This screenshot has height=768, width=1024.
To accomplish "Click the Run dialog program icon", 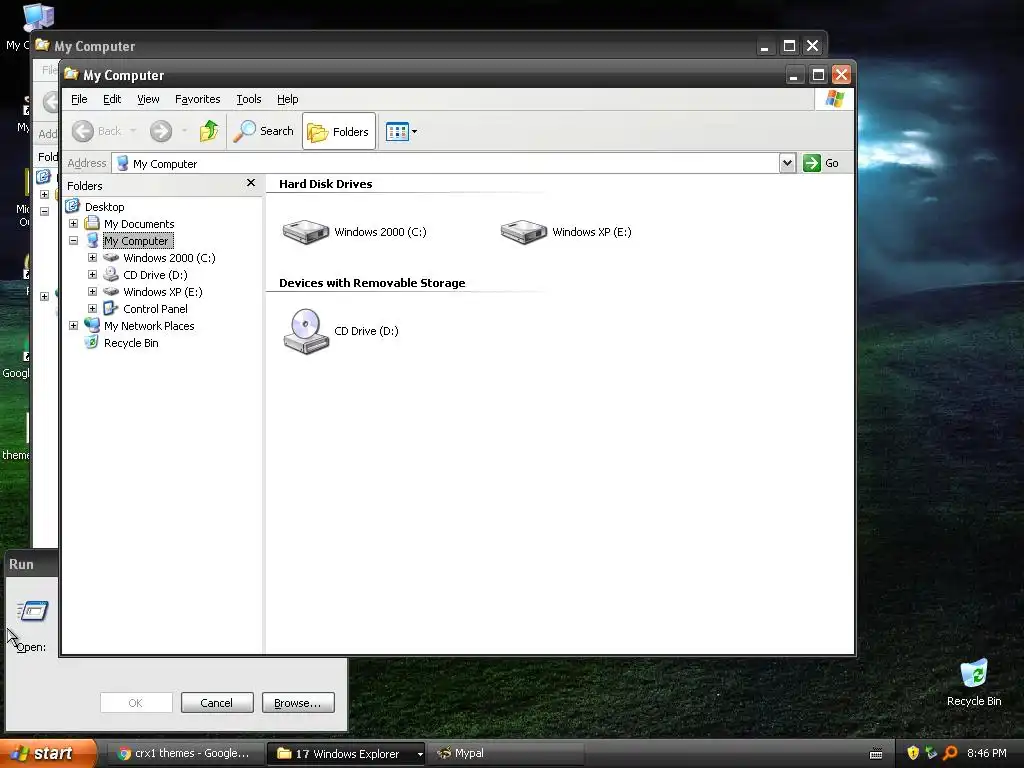I will tap(33, 611).
